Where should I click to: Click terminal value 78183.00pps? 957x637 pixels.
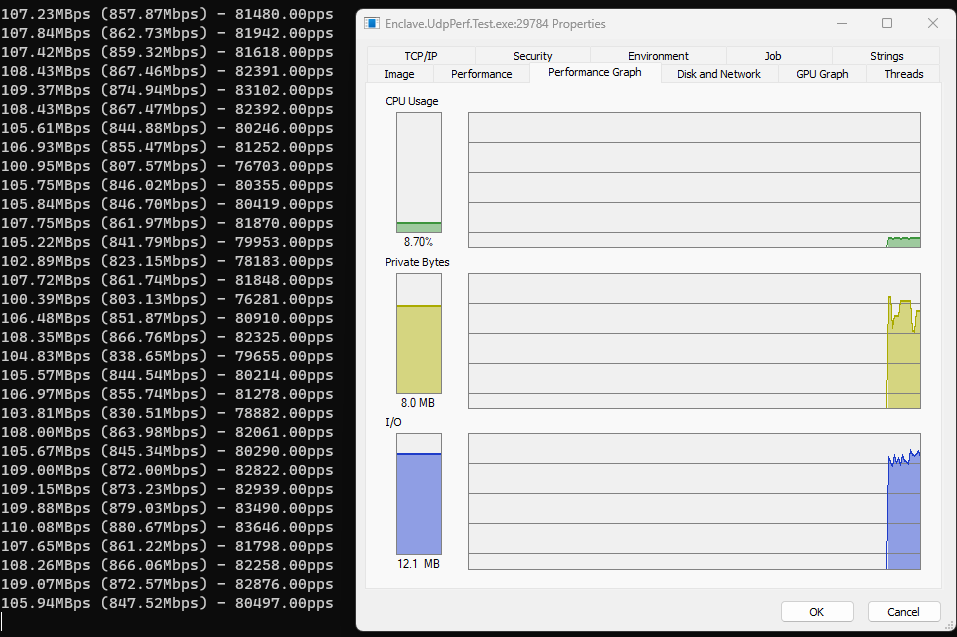[284, 261]
